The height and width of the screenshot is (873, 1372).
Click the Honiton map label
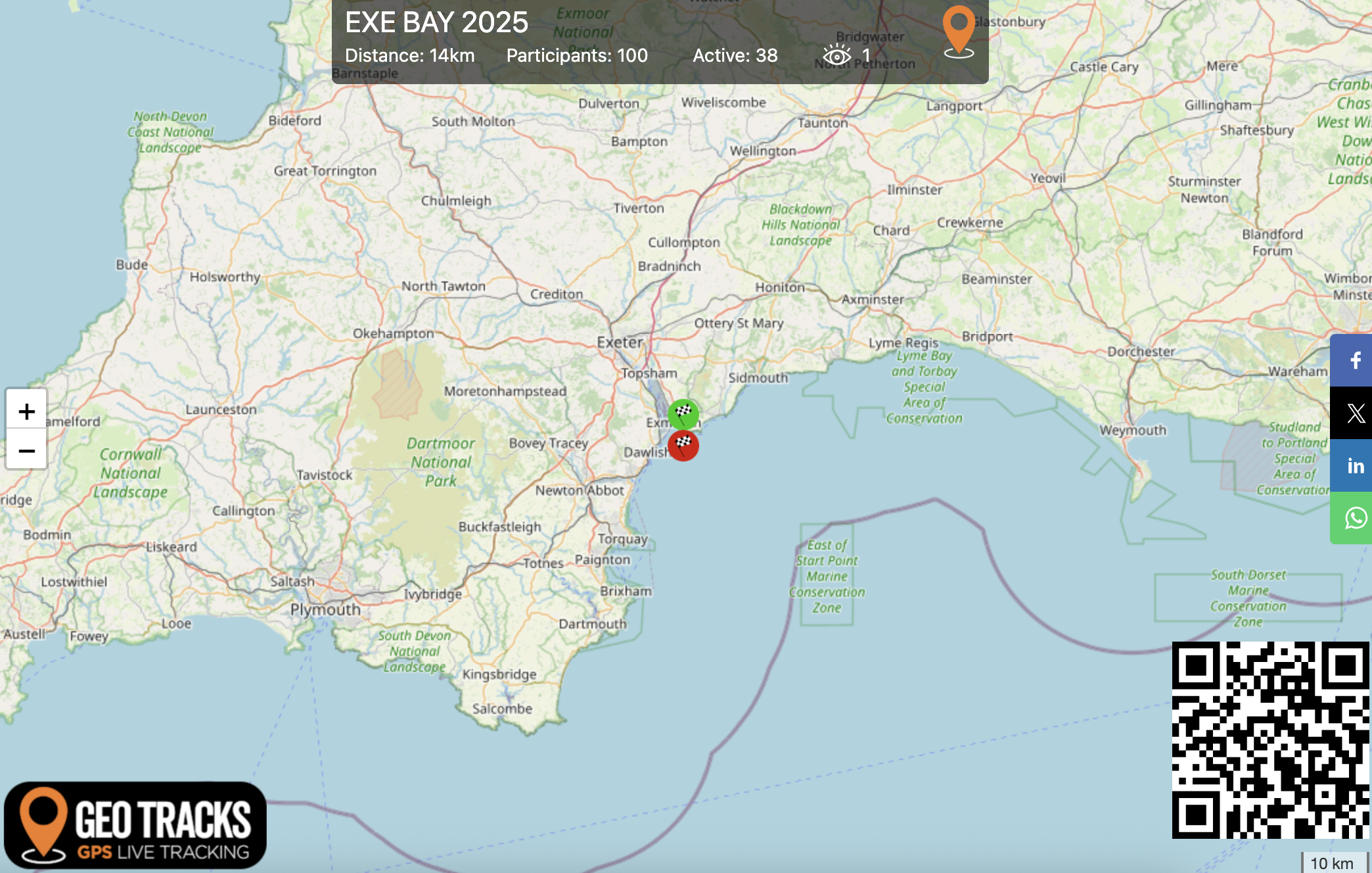click(780, 287)
